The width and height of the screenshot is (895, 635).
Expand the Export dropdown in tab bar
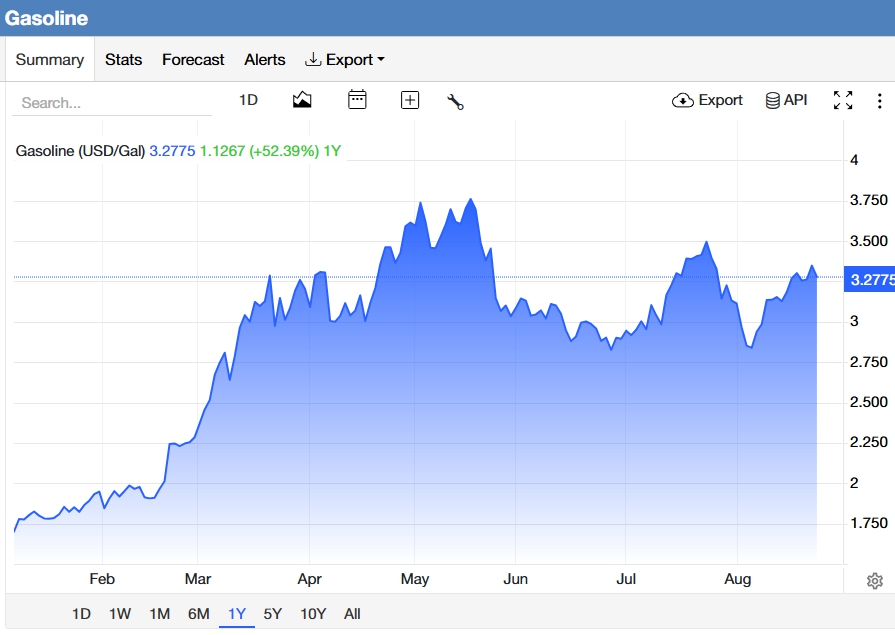[345, 59]
